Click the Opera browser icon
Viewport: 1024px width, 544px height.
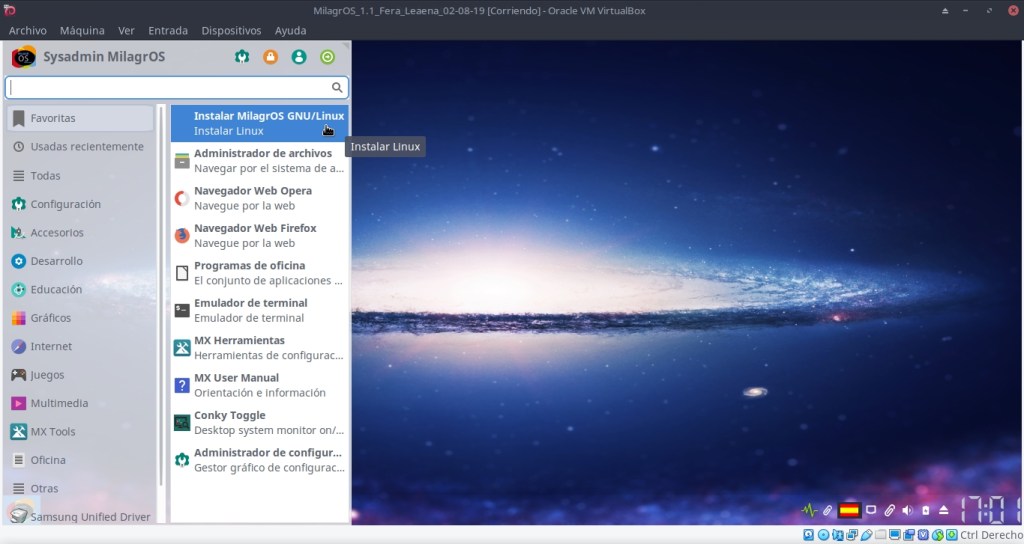tap(182, 198)
